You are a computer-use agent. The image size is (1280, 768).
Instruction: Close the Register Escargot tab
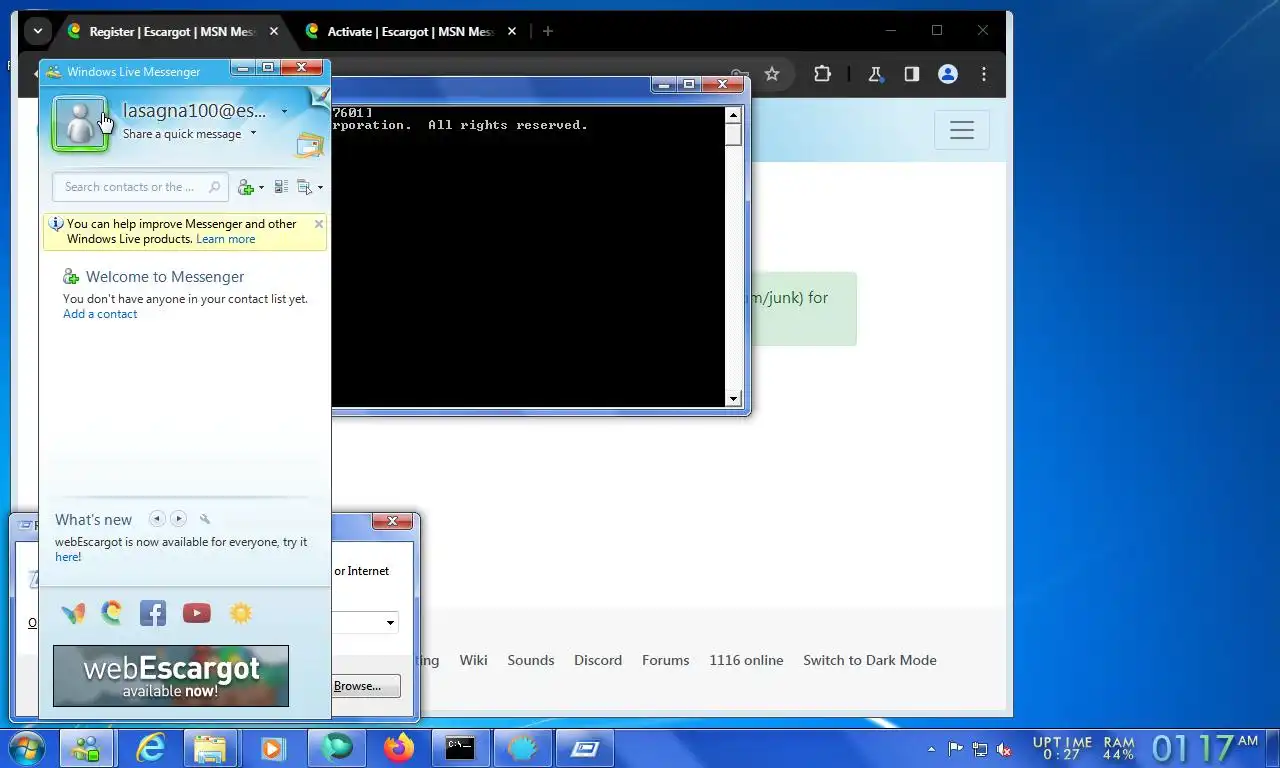coord(274,31)
